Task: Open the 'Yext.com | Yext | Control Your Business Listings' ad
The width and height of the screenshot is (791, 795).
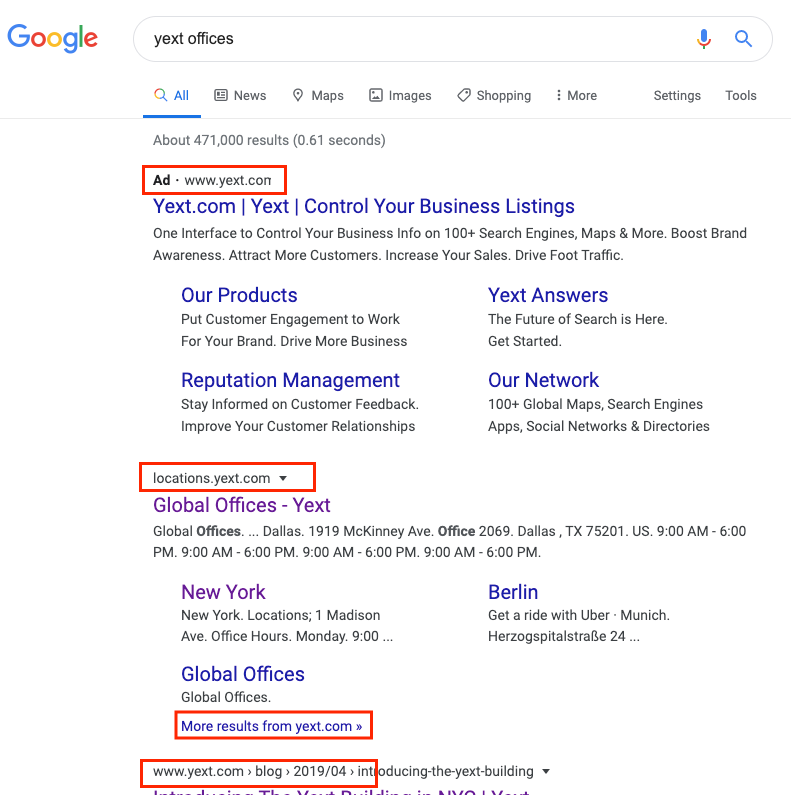Action: click(x=364, y=206)
